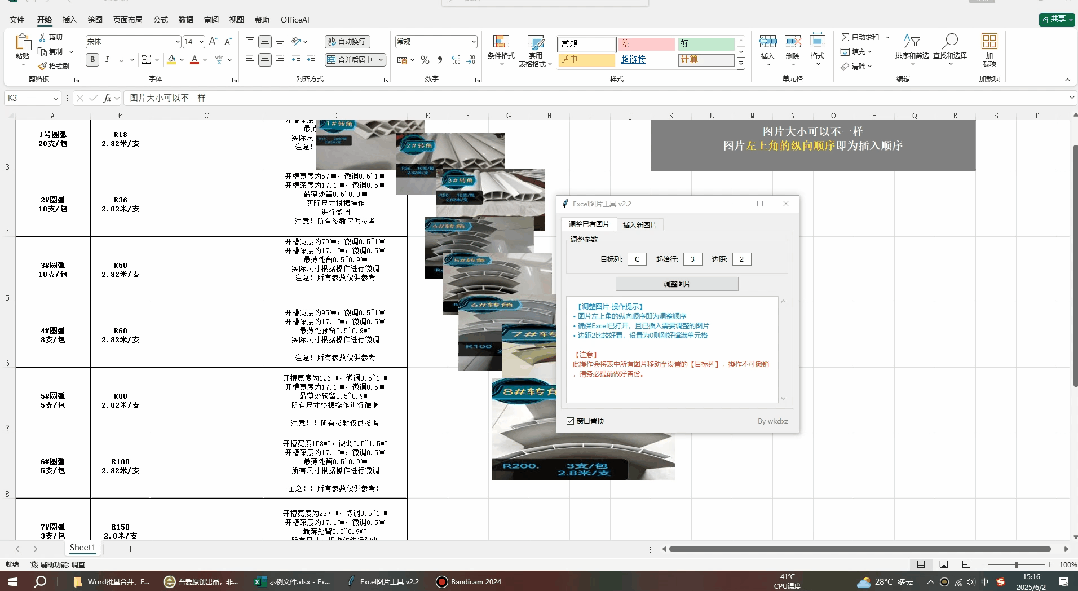Switch to the Insert ribbon tab
The image size is (1078, 591).
pos(69,20)
